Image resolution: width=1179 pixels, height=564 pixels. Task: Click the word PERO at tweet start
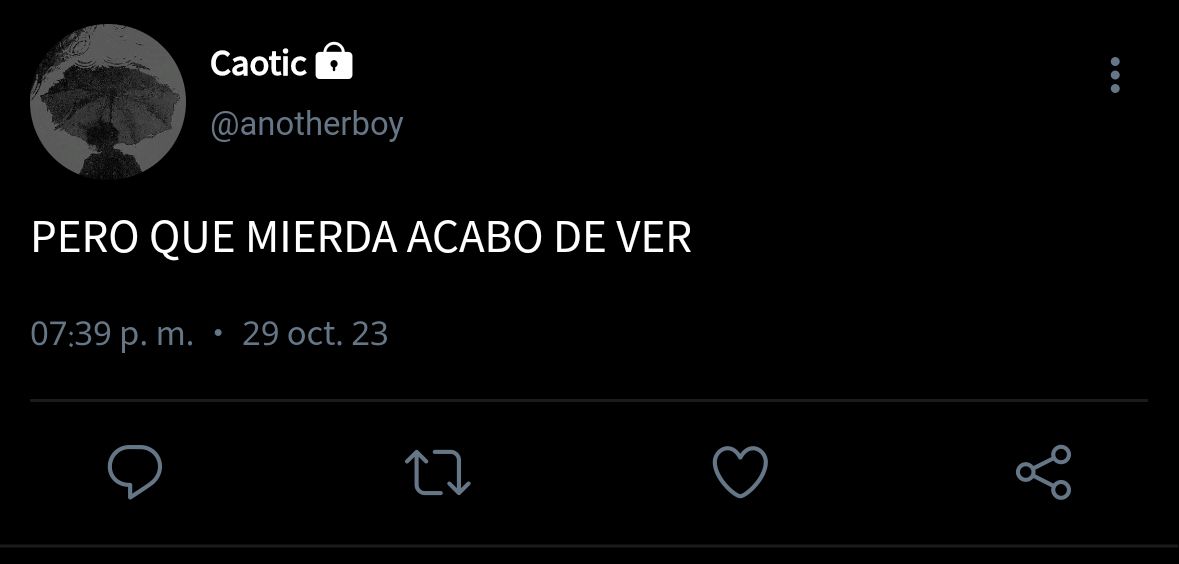tap(85, 238)
